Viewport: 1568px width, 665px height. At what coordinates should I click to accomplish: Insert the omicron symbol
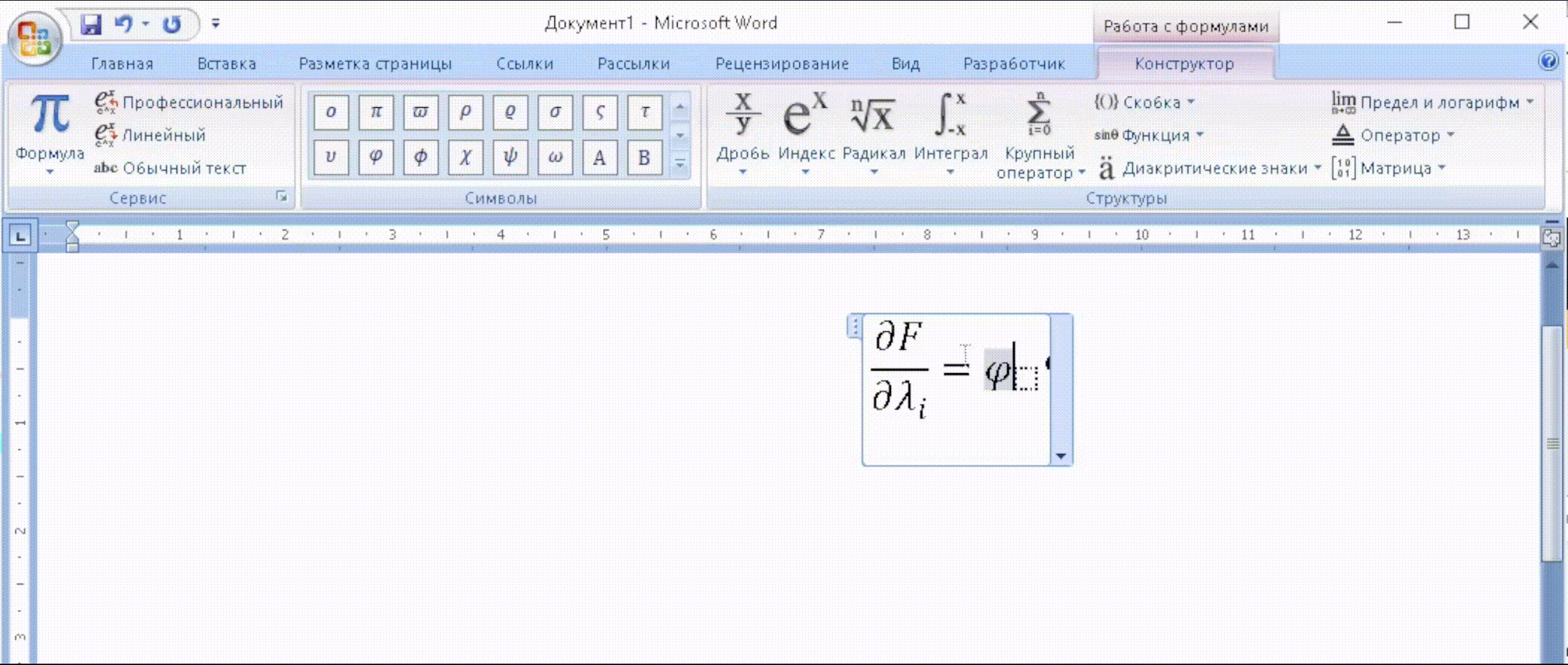coord(331,113)
